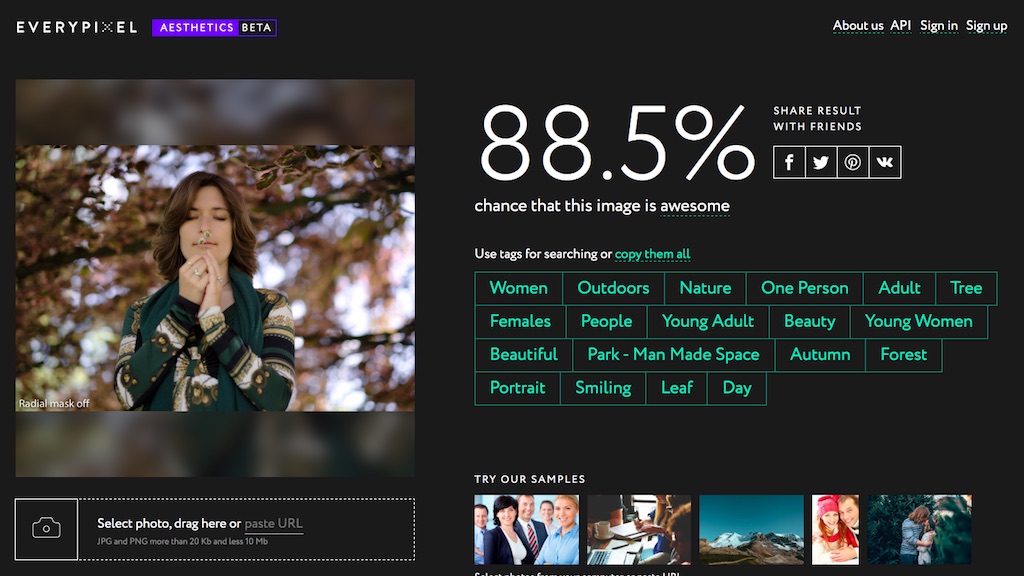1024x576 pixels.
Task: Click 'JPG and PNG more than 20 Kb' note
Action: pos(182,541)
